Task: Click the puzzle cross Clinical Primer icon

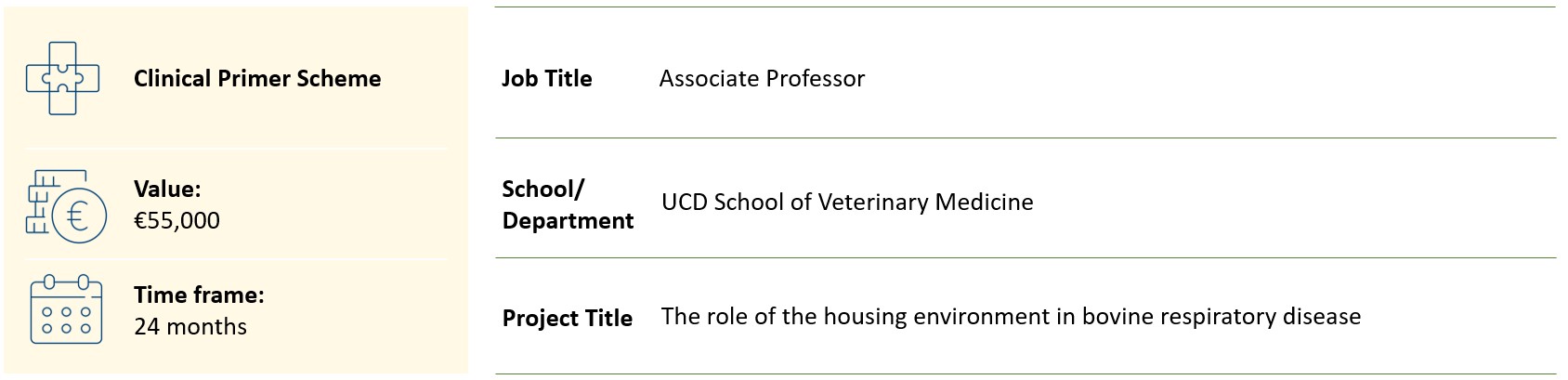Action: [x=62, y=79]
